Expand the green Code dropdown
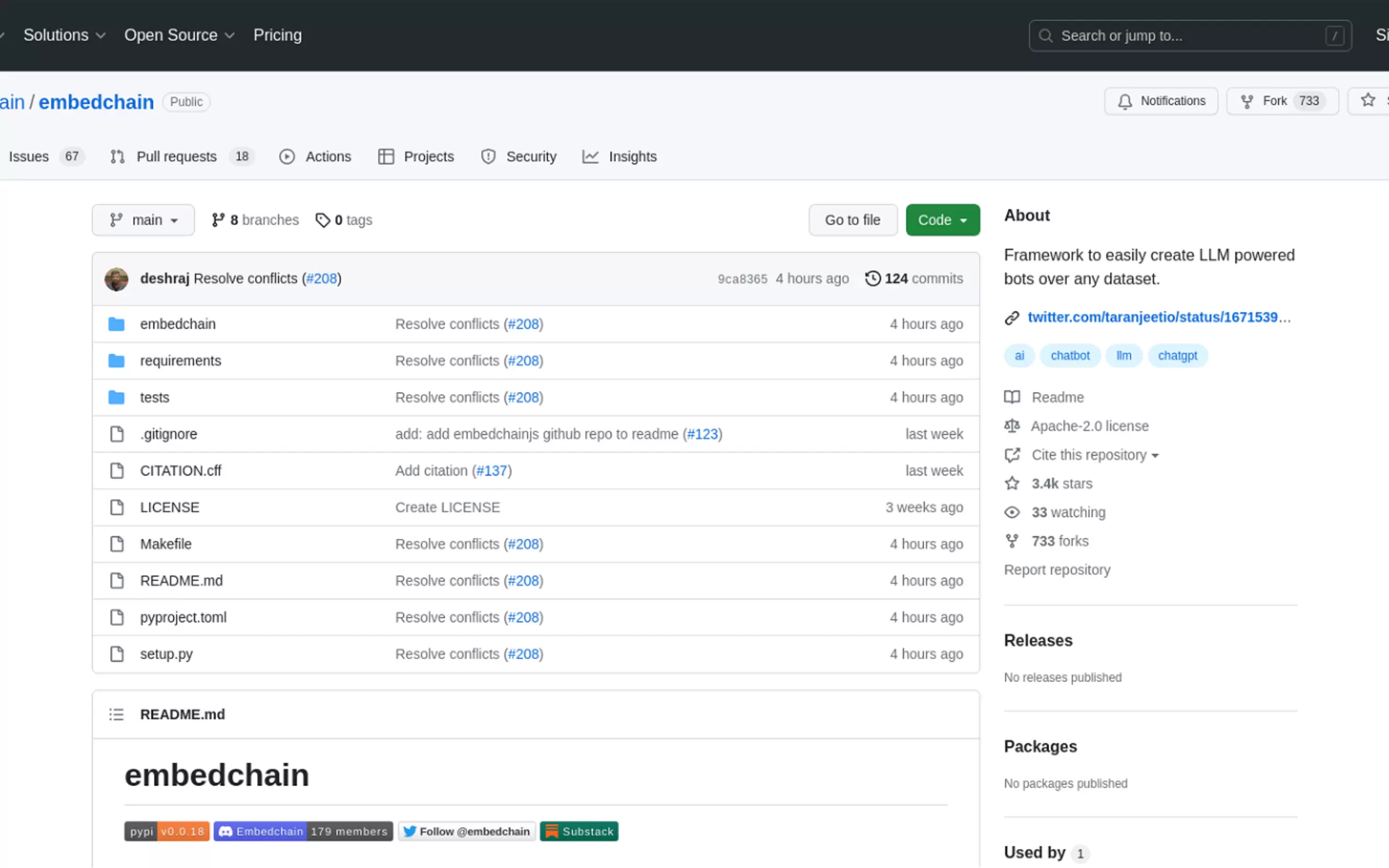This screenshot has height=868, width=1389. click(942, 220)
